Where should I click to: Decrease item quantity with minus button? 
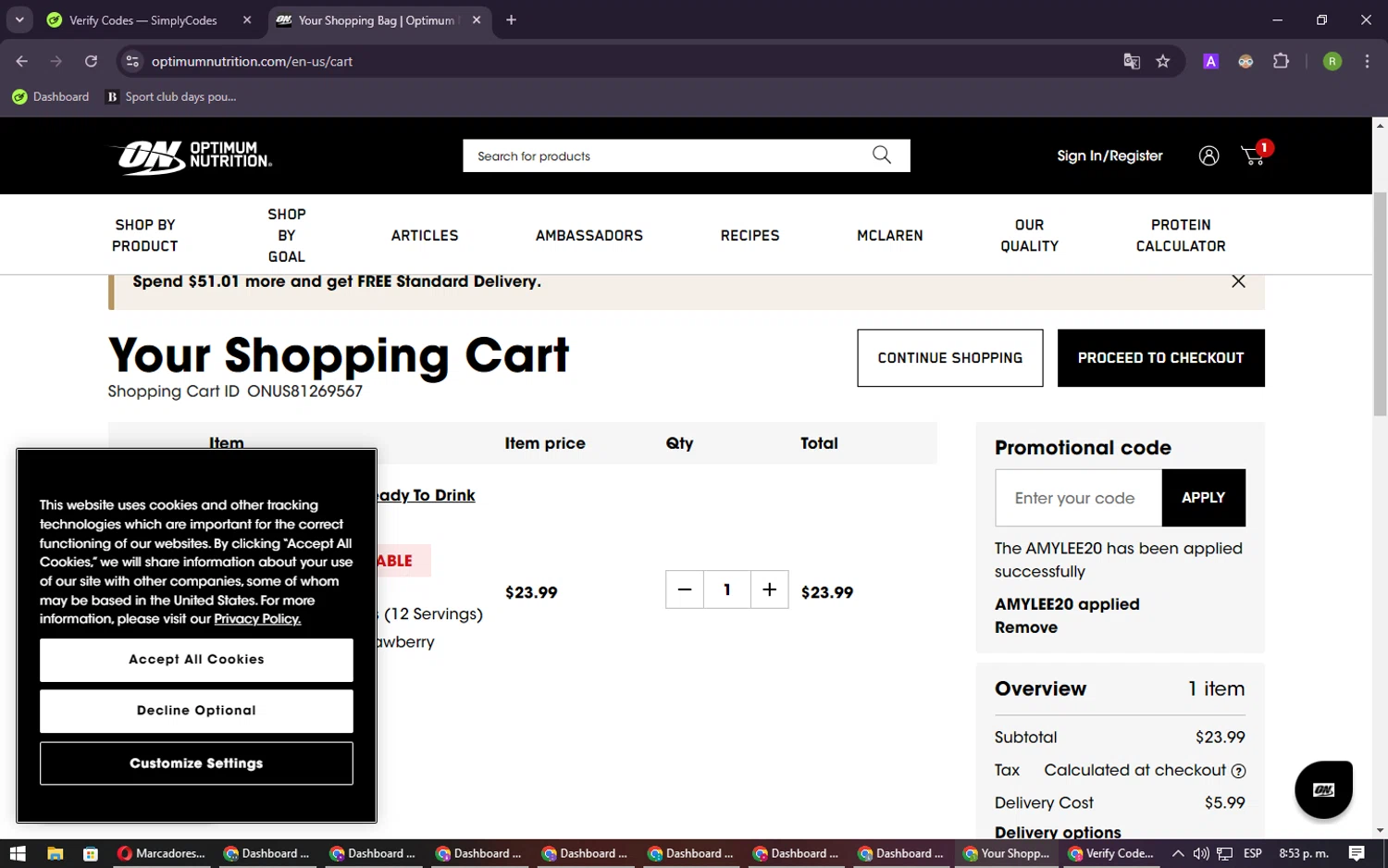(x=685, y=589)
